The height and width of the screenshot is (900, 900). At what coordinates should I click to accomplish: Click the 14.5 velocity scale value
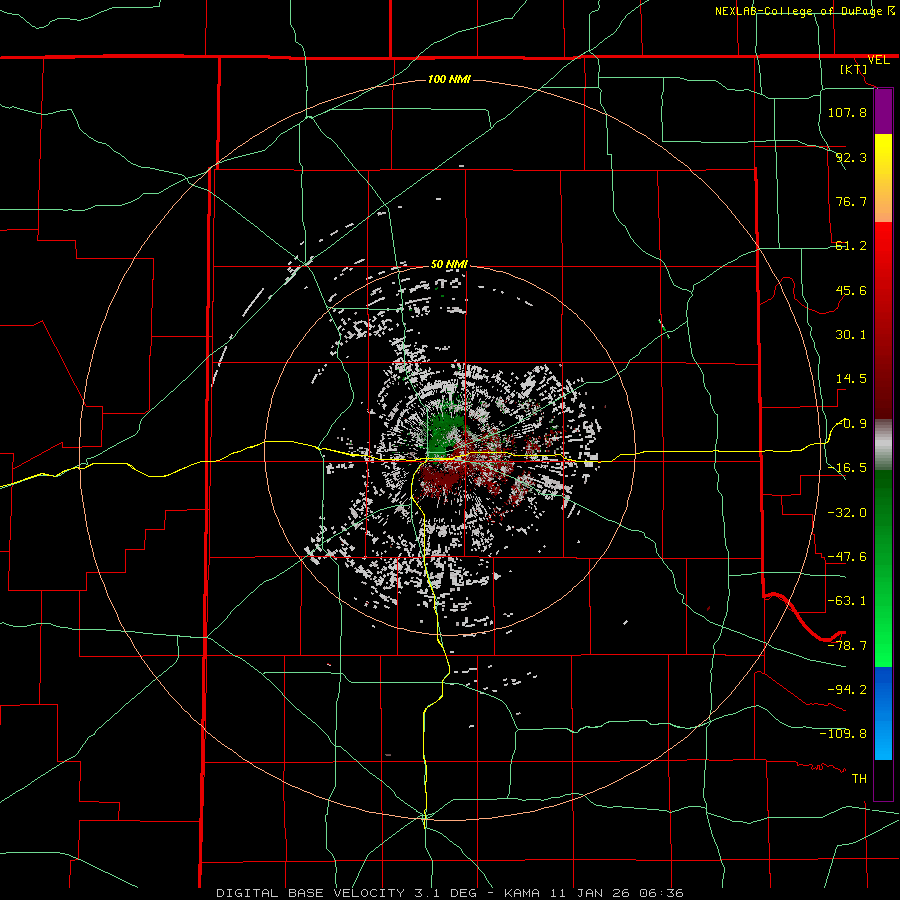[851, 379]
